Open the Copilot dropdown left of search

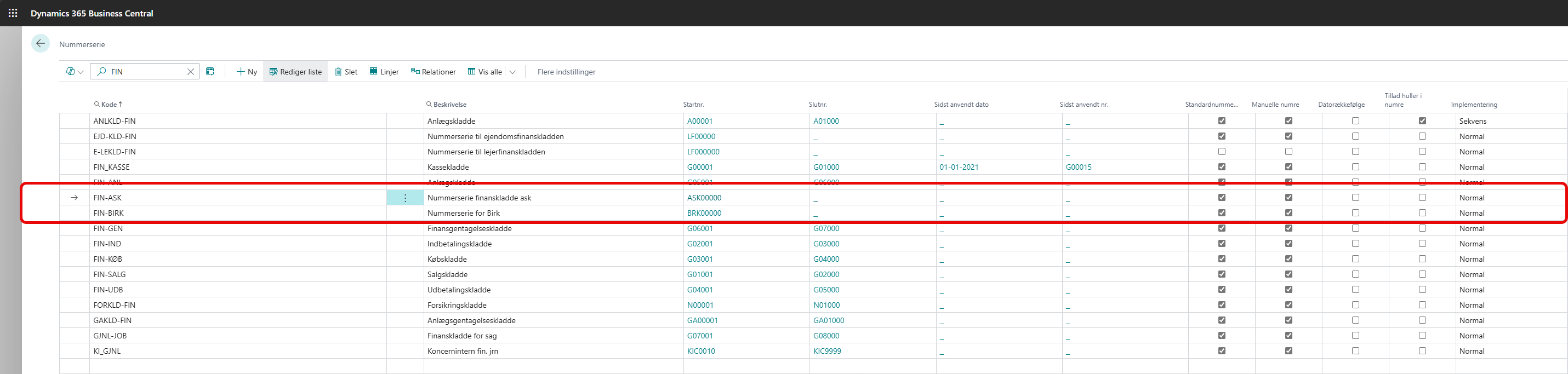[74, 72]
